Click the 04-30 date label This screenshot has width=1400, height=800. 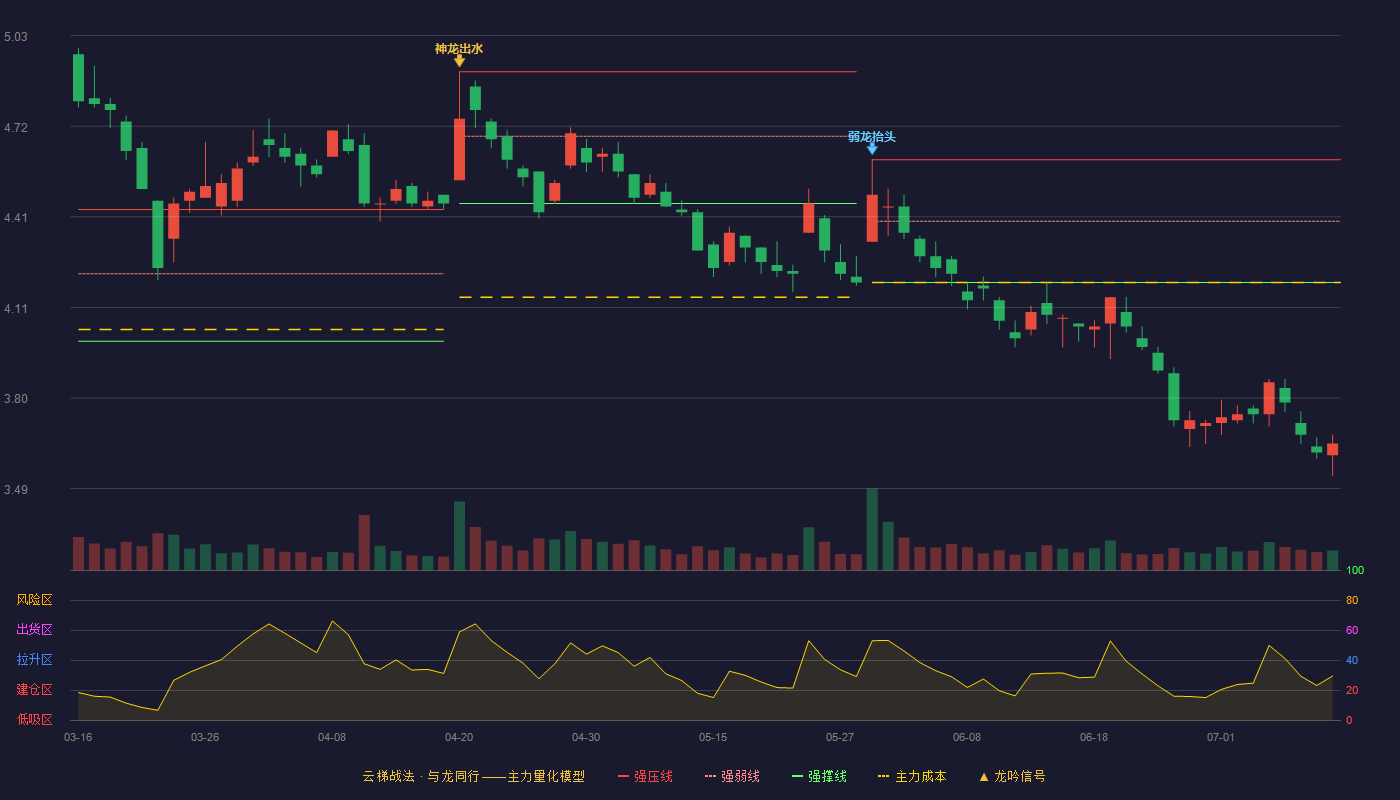point(586,737)
